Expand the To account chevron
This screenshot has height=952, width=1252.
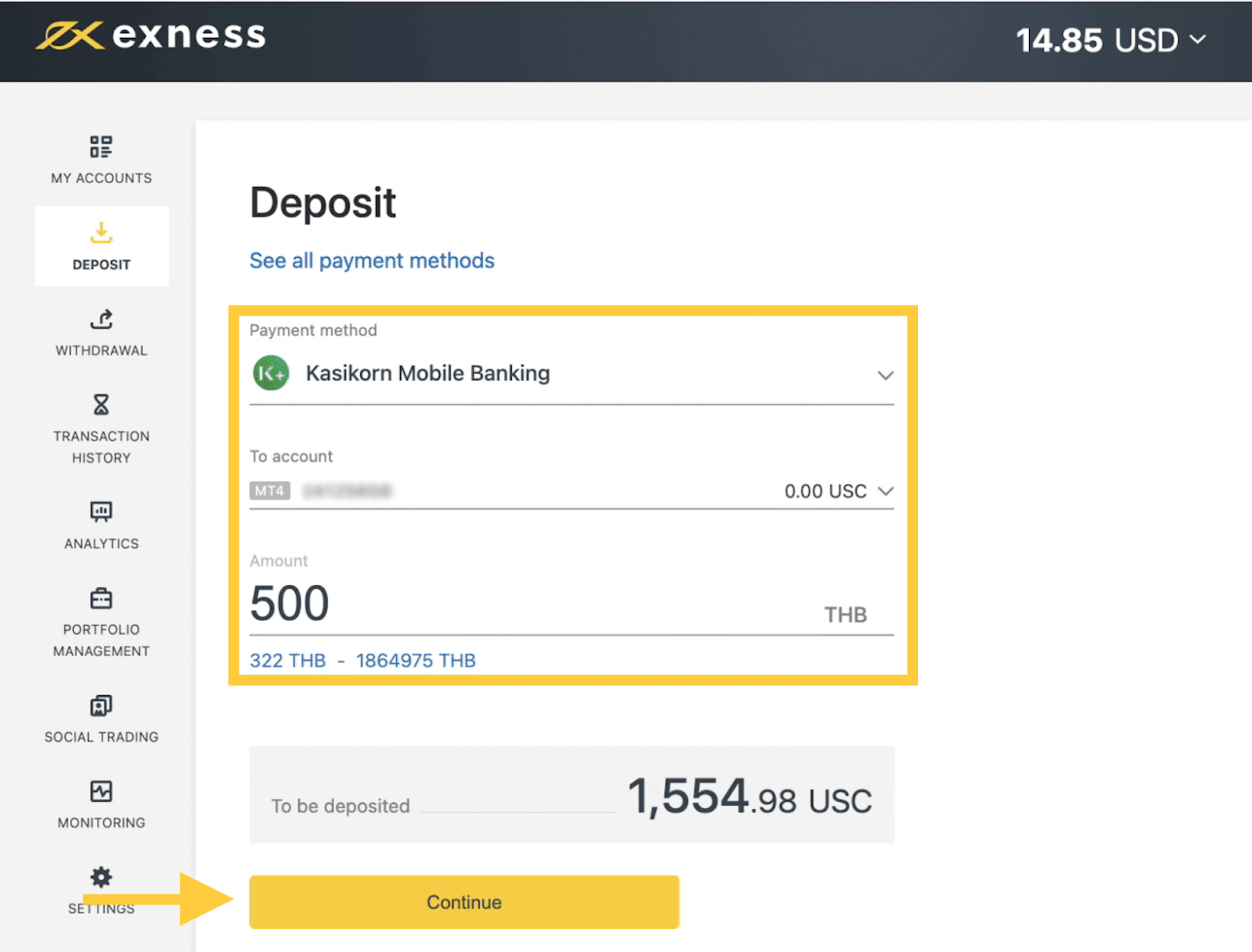(x=885, y=492)
